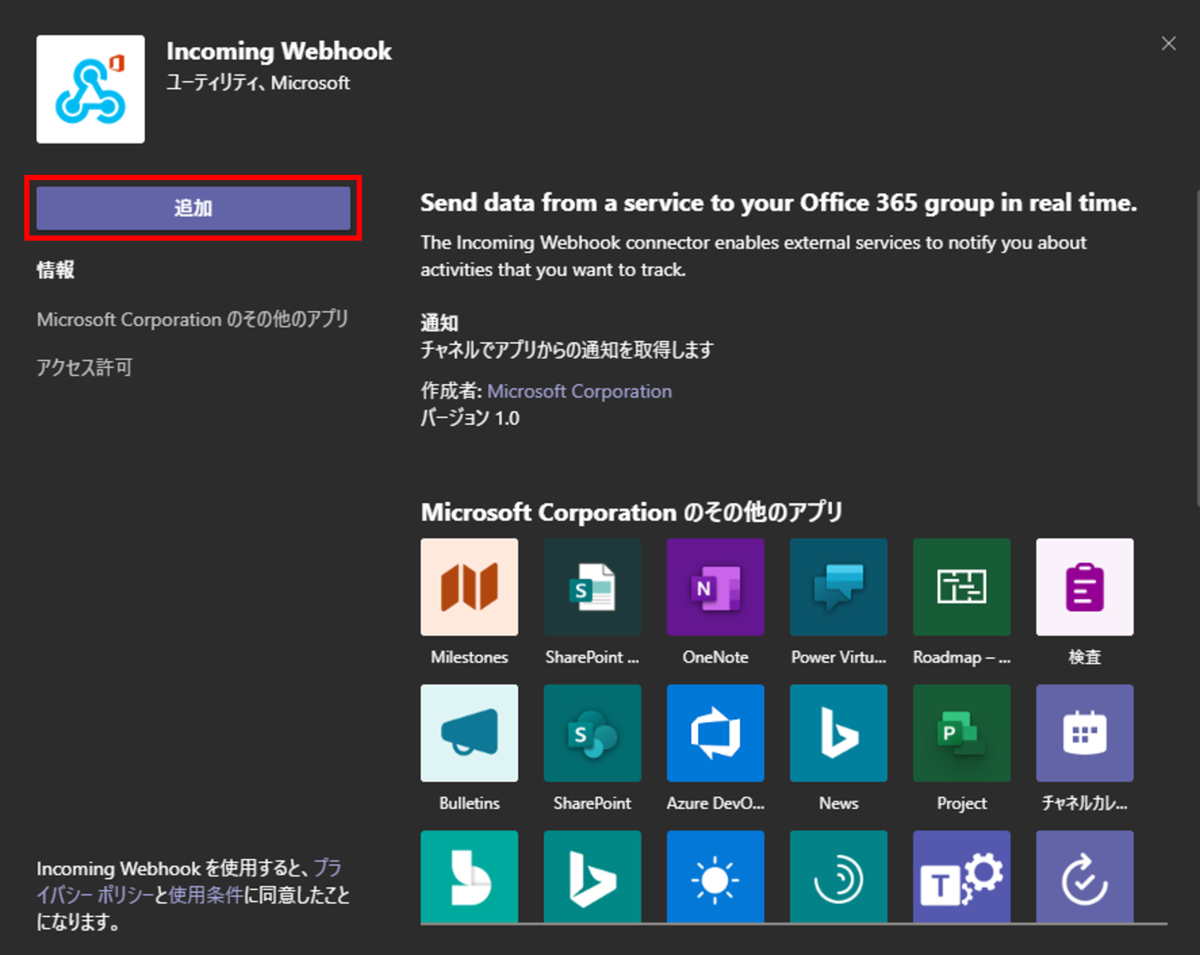1200x955 pixels.
Task: Click the OneNote label text
Action: (x=716, y=658)
